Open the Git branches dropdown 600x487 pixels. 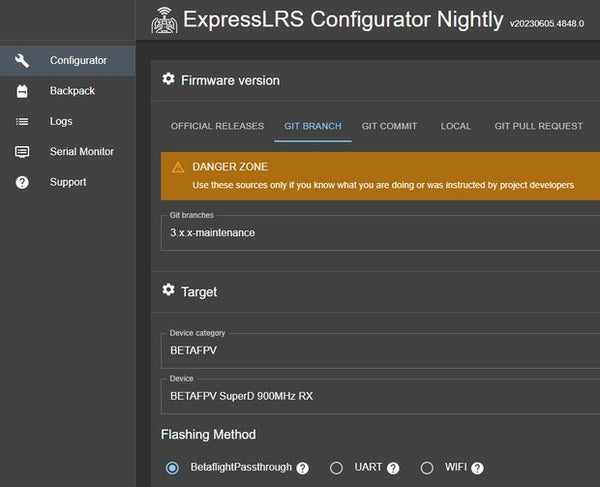click(380, 232)
